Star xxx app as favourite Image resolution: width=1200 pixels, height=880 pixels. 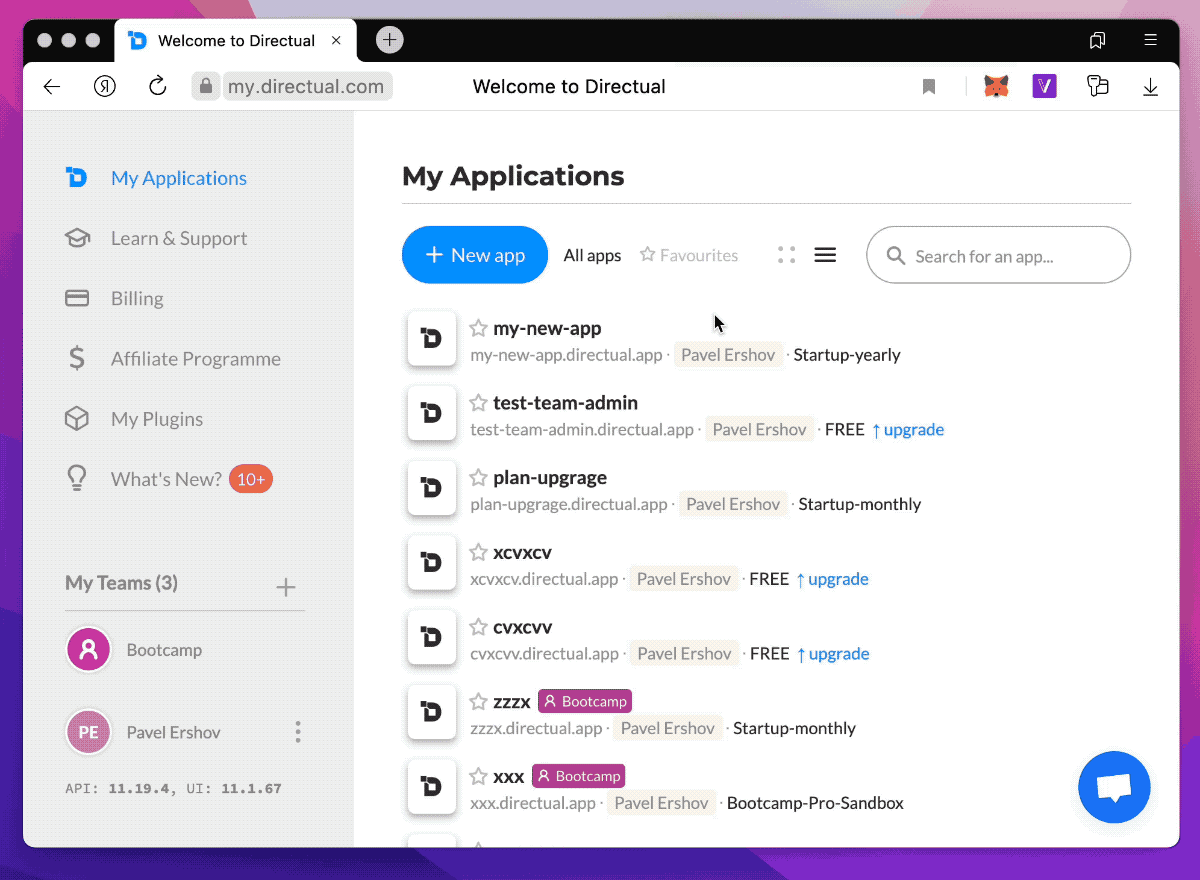(479, 776)
